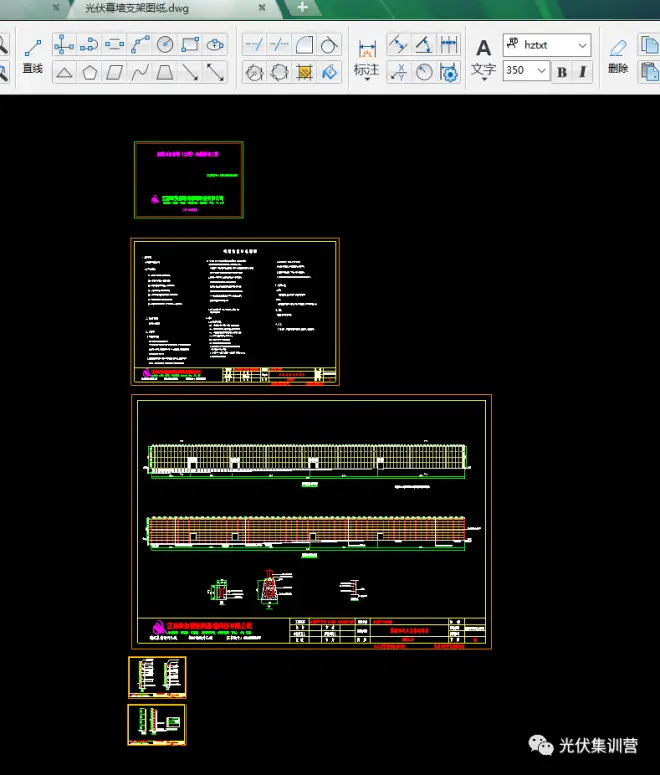Open the 文字 text tool
Viewport: 660px width, 775px height.
[x=484, y=59]
